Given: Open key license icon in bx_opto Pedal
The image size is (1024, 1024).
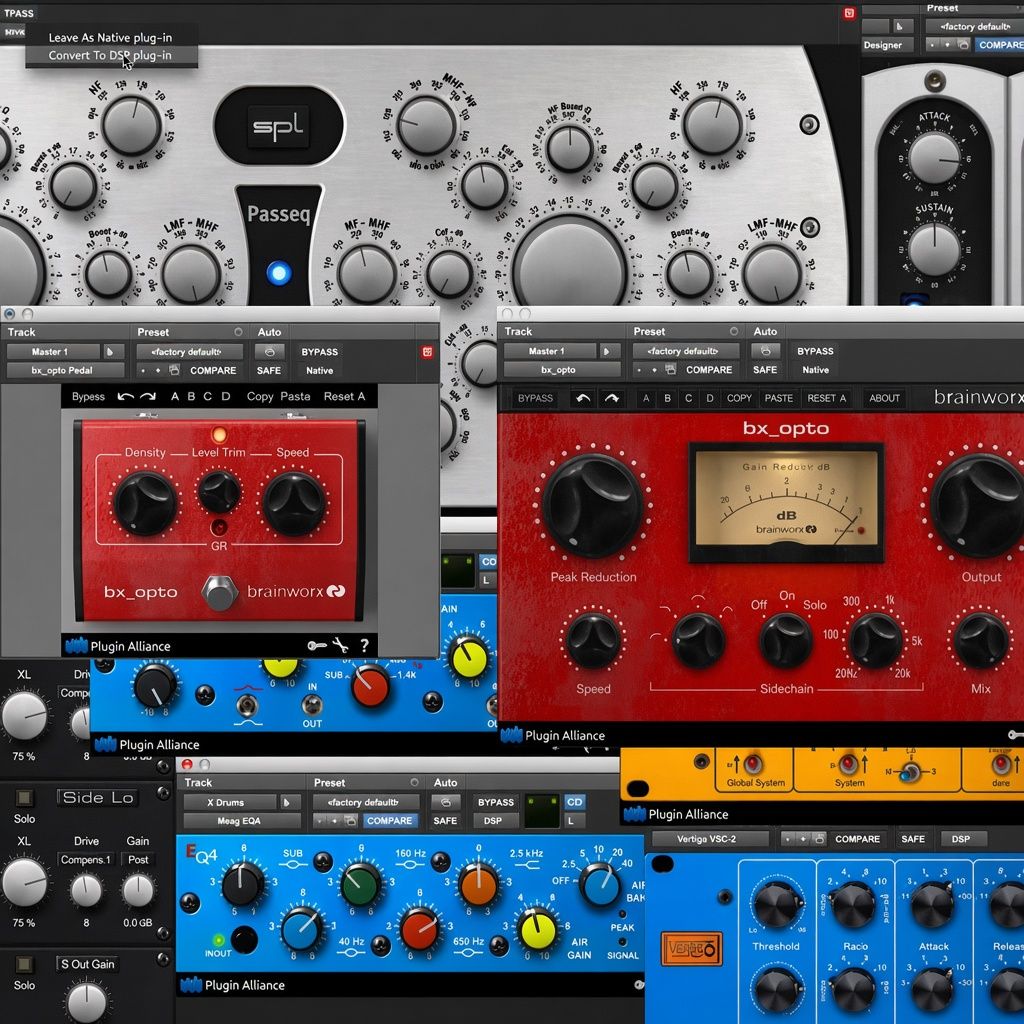Looking at the screenshot, I should (317, 646).
